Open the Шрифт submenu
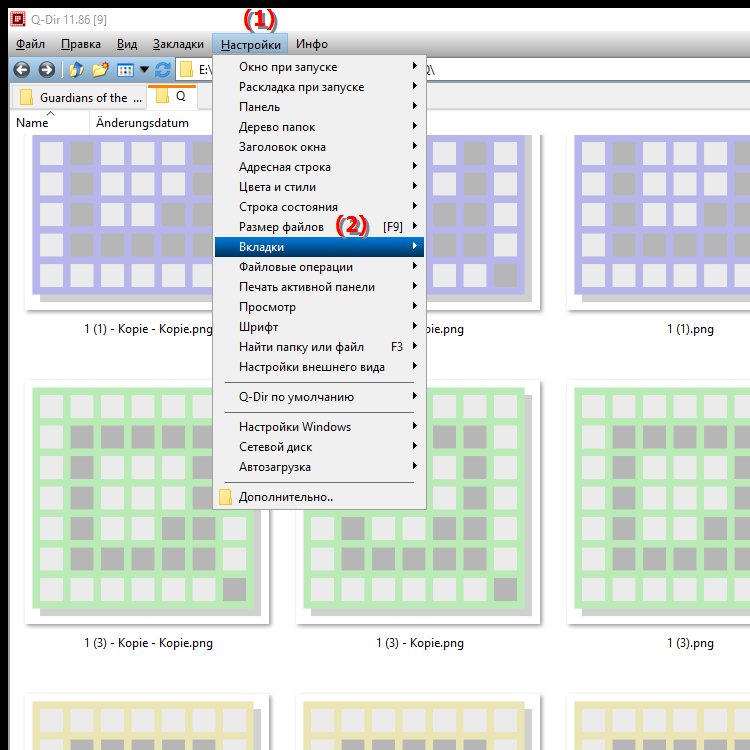 319,327
